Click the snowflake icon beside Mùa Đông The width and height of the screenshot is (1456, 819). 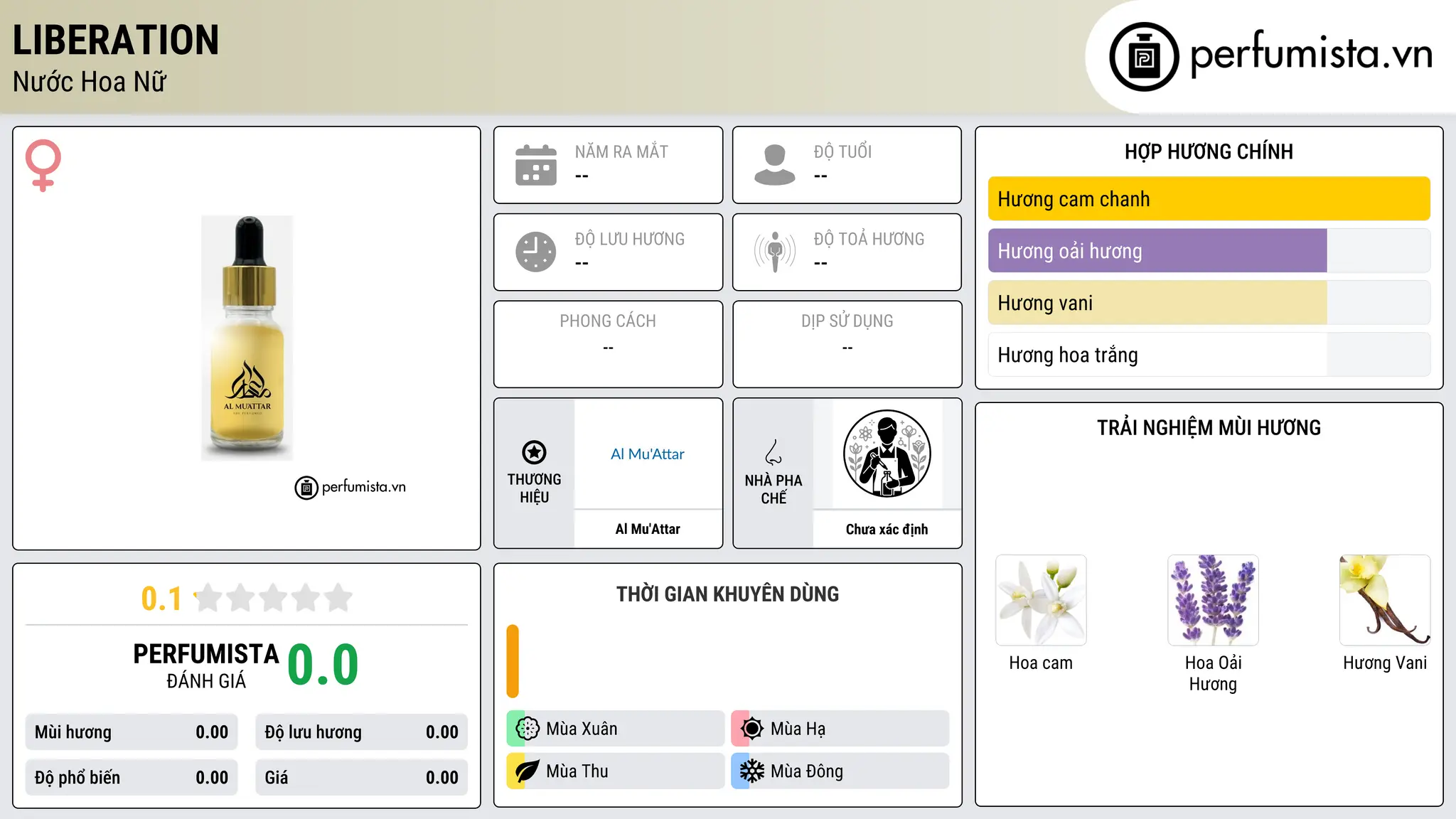(x=752, y=771)
